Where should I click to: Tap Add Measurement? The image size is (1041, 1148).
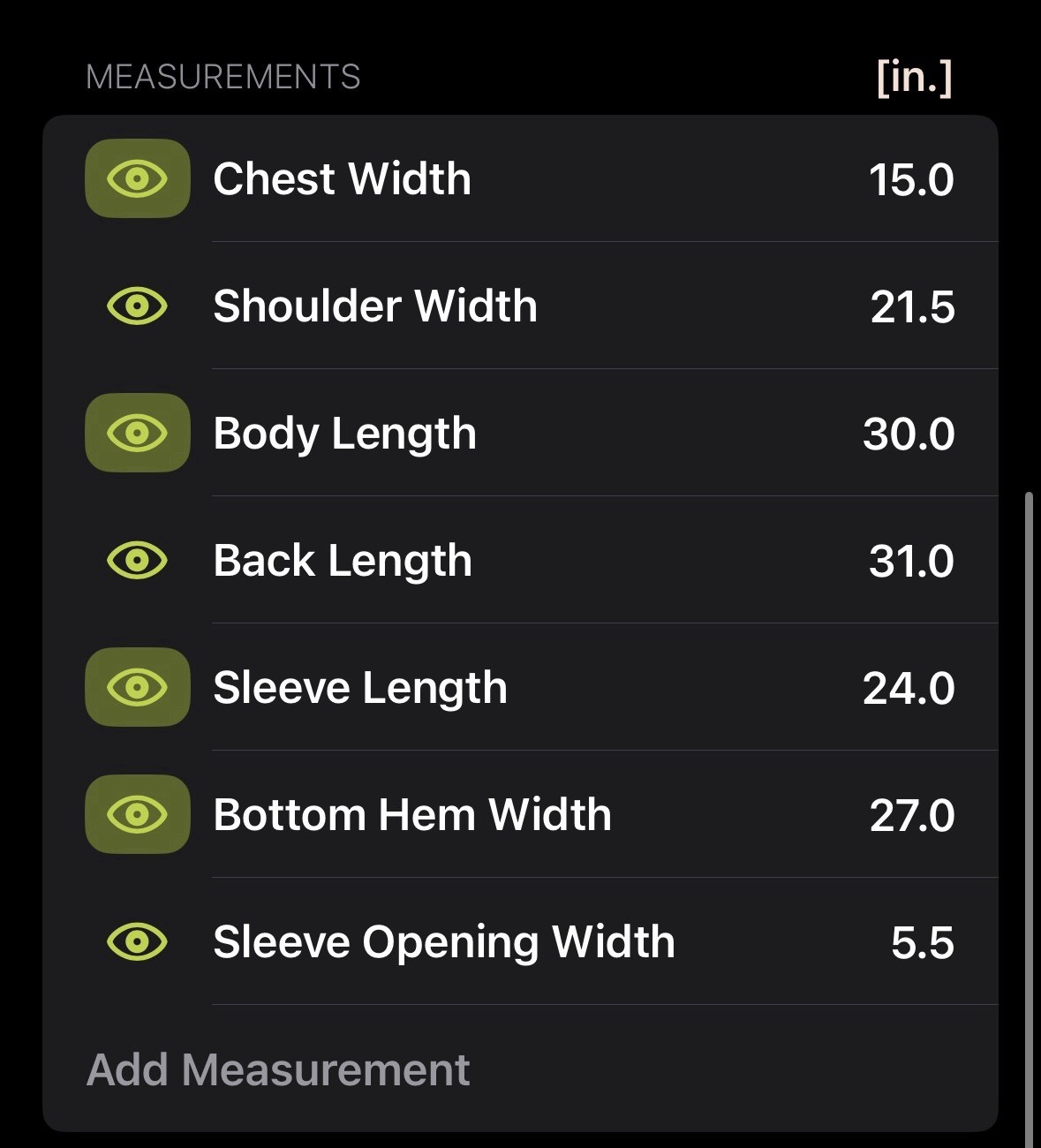[278, 1070]
